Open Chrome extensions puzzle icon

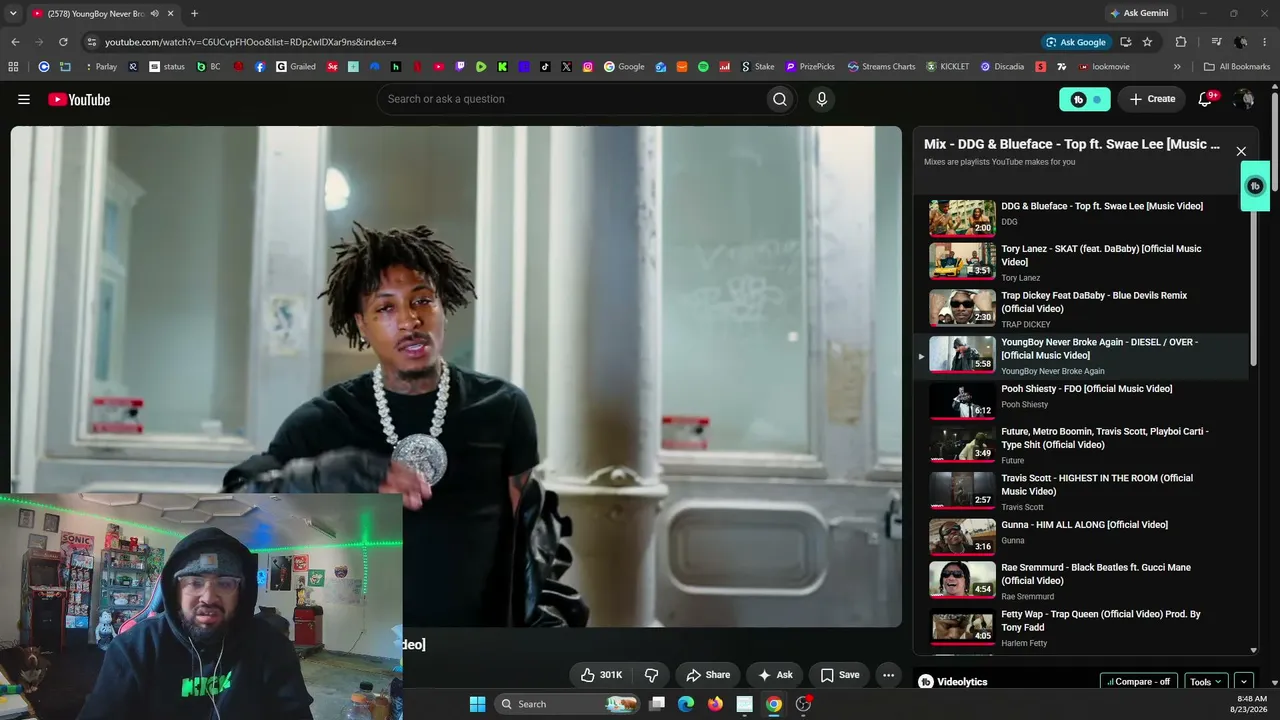1181,42
